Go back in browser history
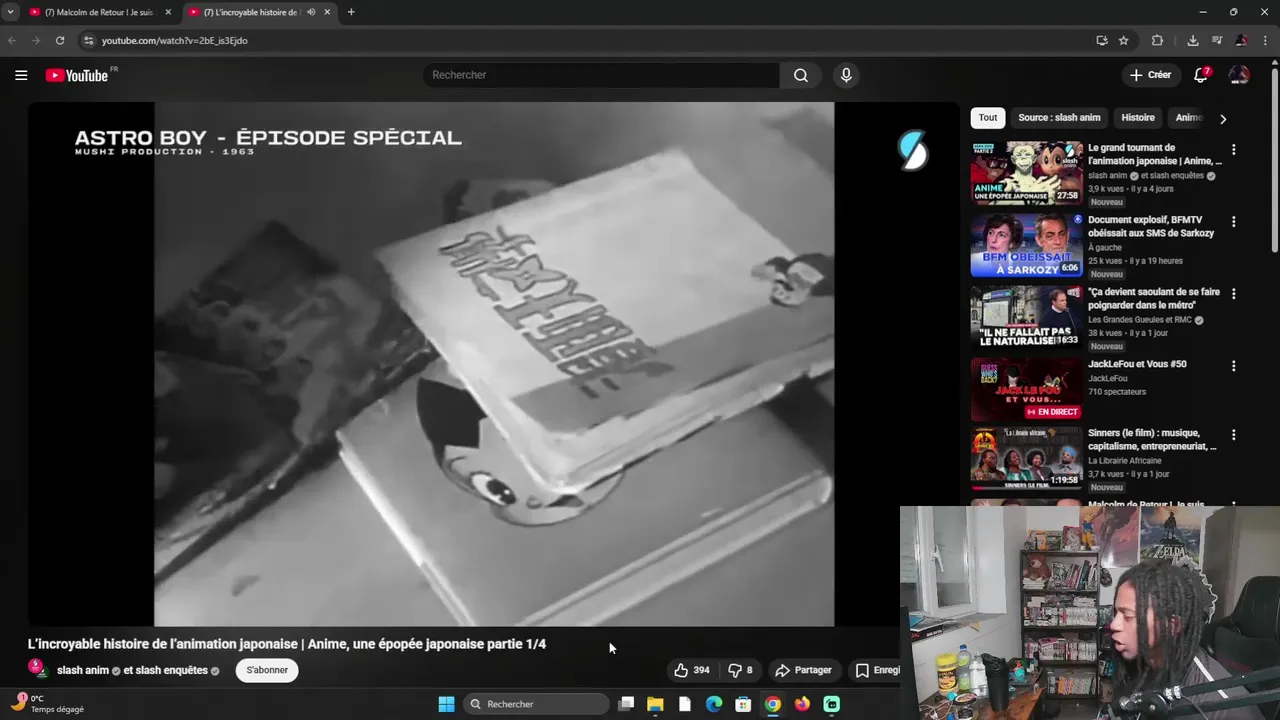This screenshot has width=1280, height=720. (12, 40)
